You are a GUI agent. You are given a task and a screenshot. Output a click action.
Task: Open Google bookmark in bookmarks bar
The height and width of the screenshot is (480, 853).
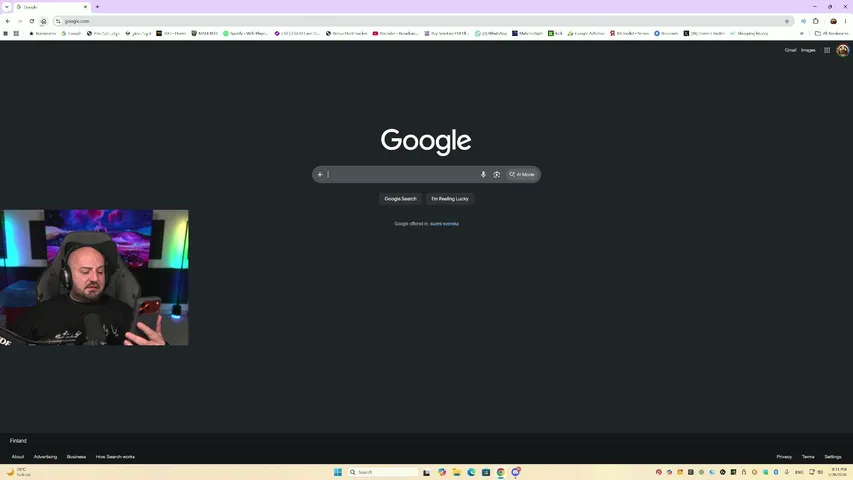[71, 33]
